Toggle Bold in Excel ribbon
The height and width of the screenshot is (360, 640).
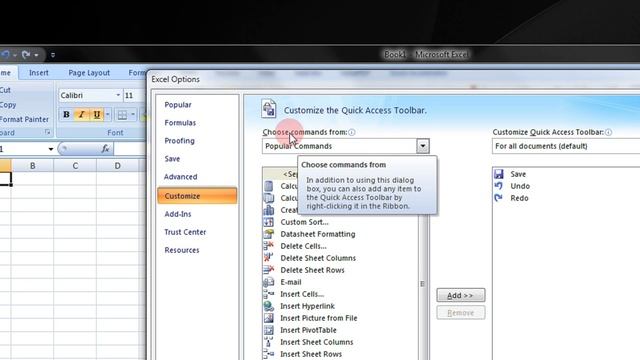click(66, 115)
